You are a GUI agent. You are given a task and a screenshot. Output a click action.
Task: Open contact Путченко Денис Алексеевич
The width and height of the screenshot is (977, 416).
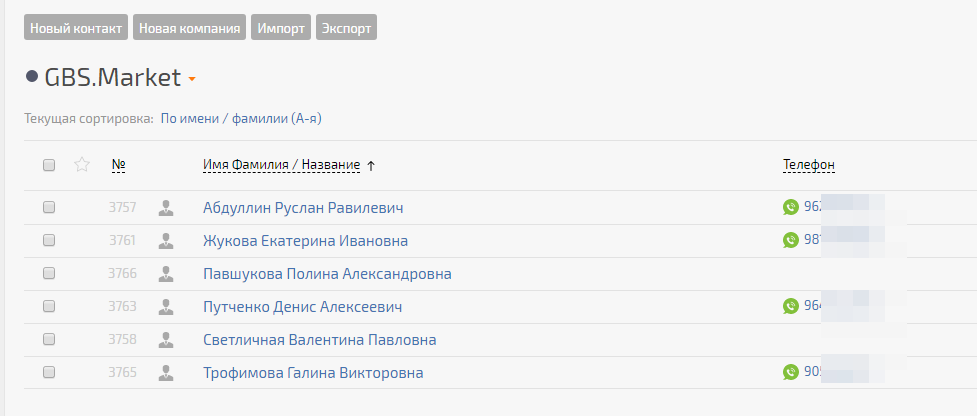(x=302, y=307)
